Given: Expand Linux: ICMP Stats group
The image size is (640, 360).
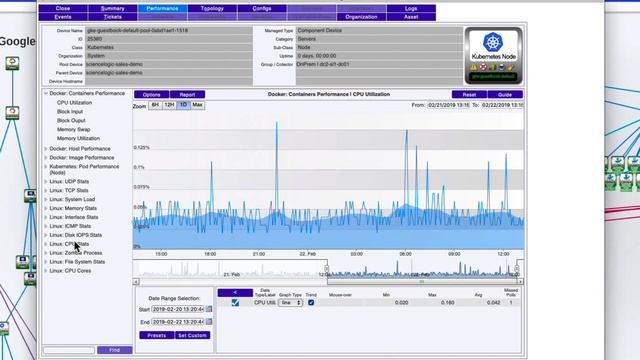Looking at the screenshot, I should click(x=46, y=226).
